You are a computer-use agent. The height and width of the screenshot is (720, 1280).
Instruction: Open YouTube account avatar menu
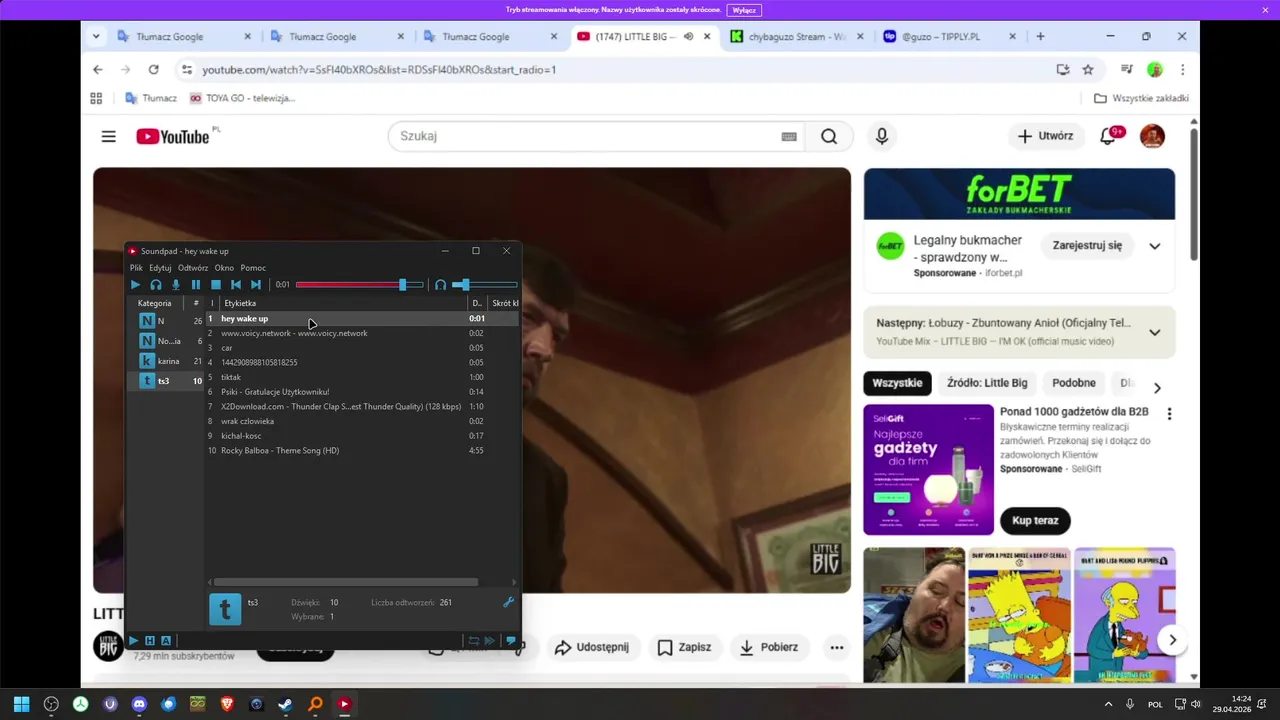pos(1152,136)
